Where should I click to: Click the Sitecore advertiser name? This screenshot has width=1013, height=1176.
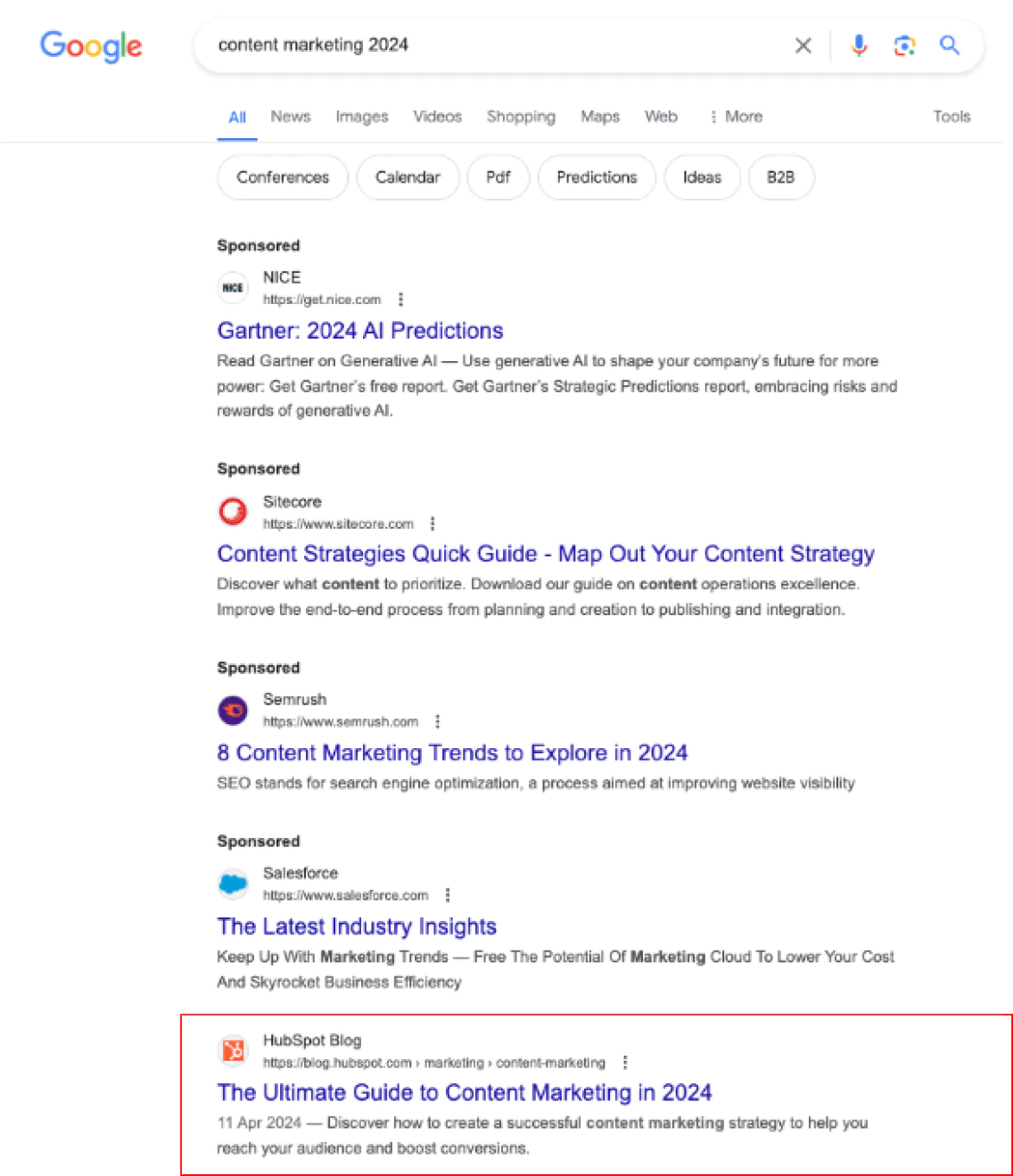[x=292, y=501]
